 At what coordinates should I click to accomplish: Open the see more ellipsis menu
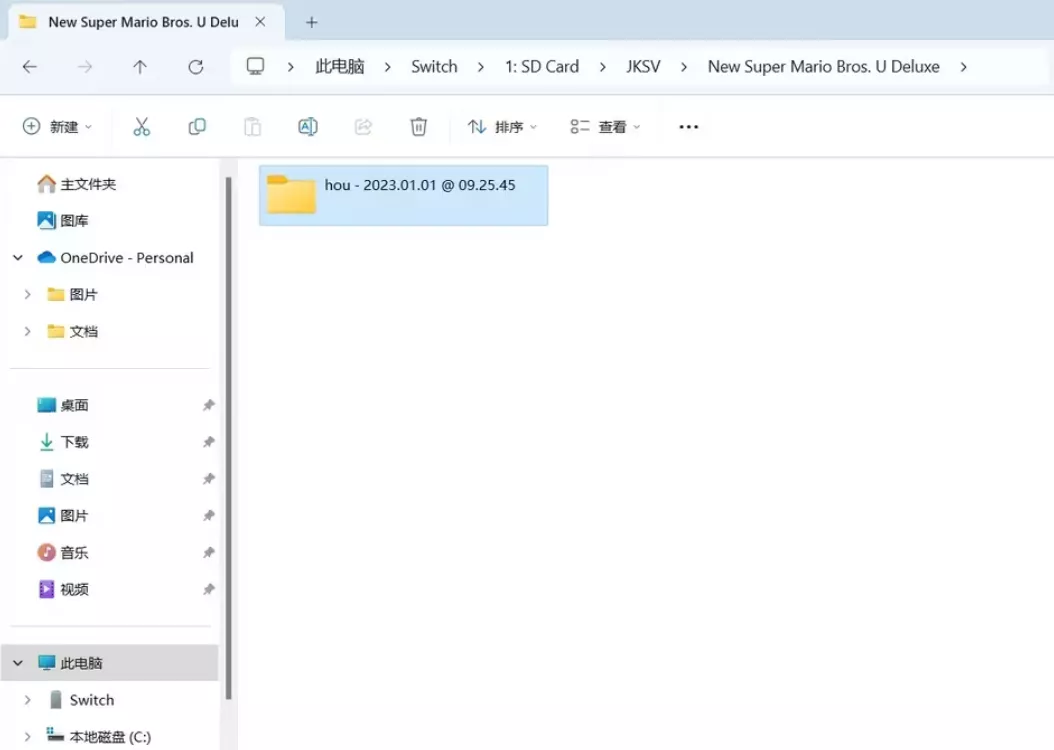point(688,126)
